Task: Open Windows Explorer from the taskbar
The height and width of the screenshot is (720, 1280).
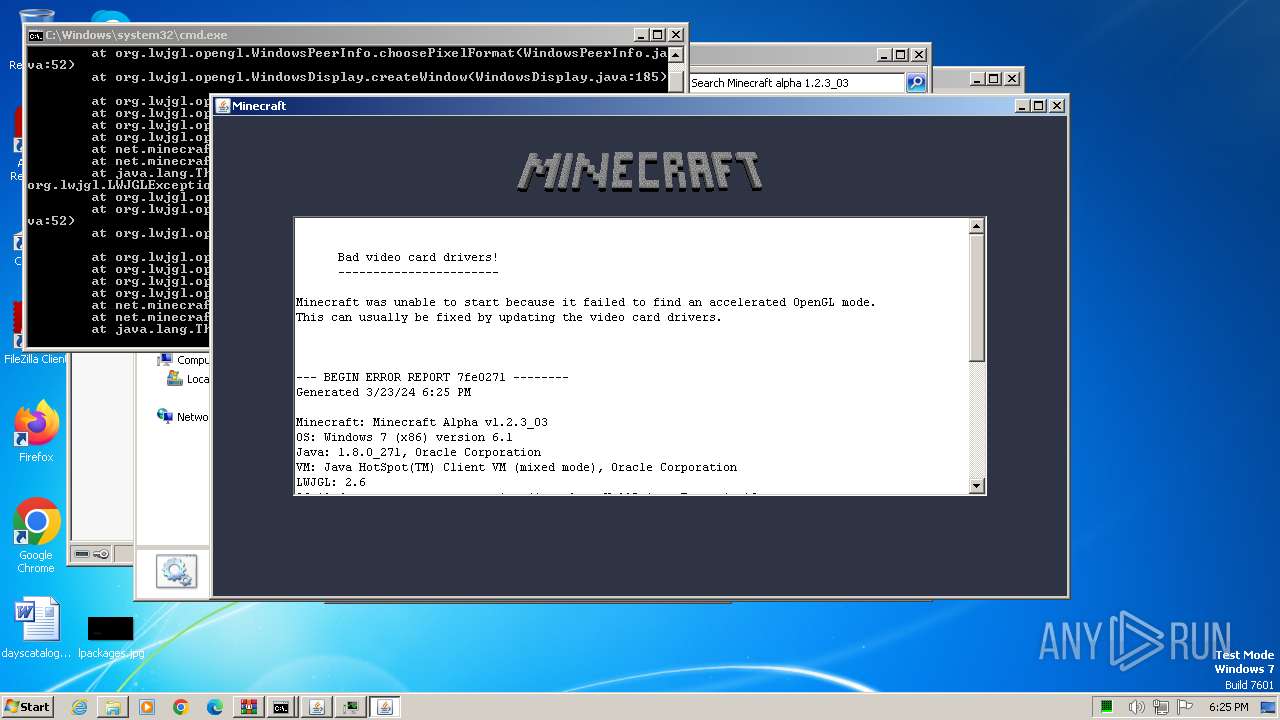Action: 113,707
